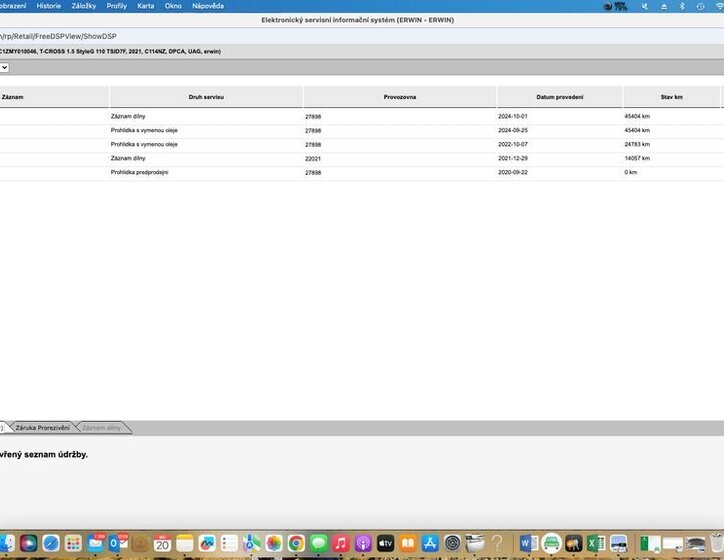Screen dimensions: 724x560
Task: Open the Historie menu
Action: tap(48, 6)
